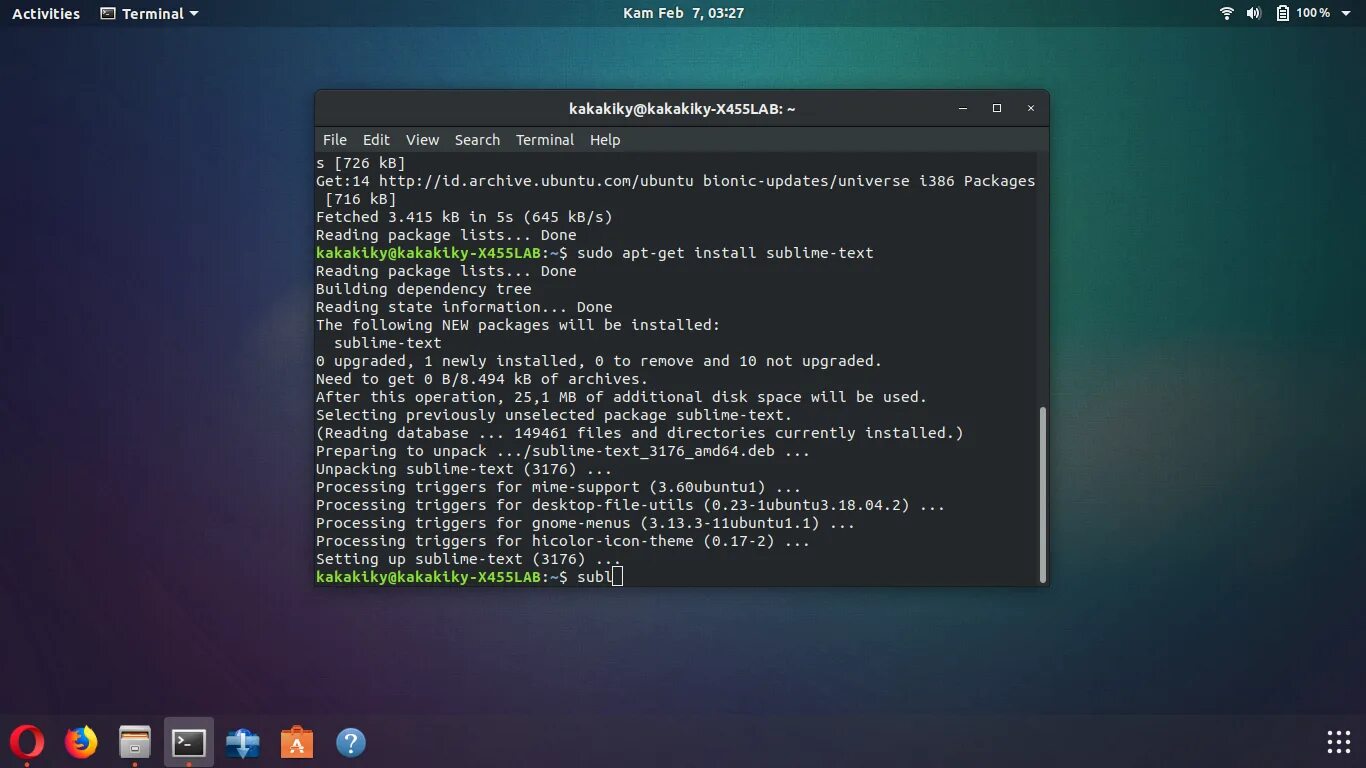Open the Help question mark dock icon
The width and height of the screenshot is (1366, 768).
351,742
